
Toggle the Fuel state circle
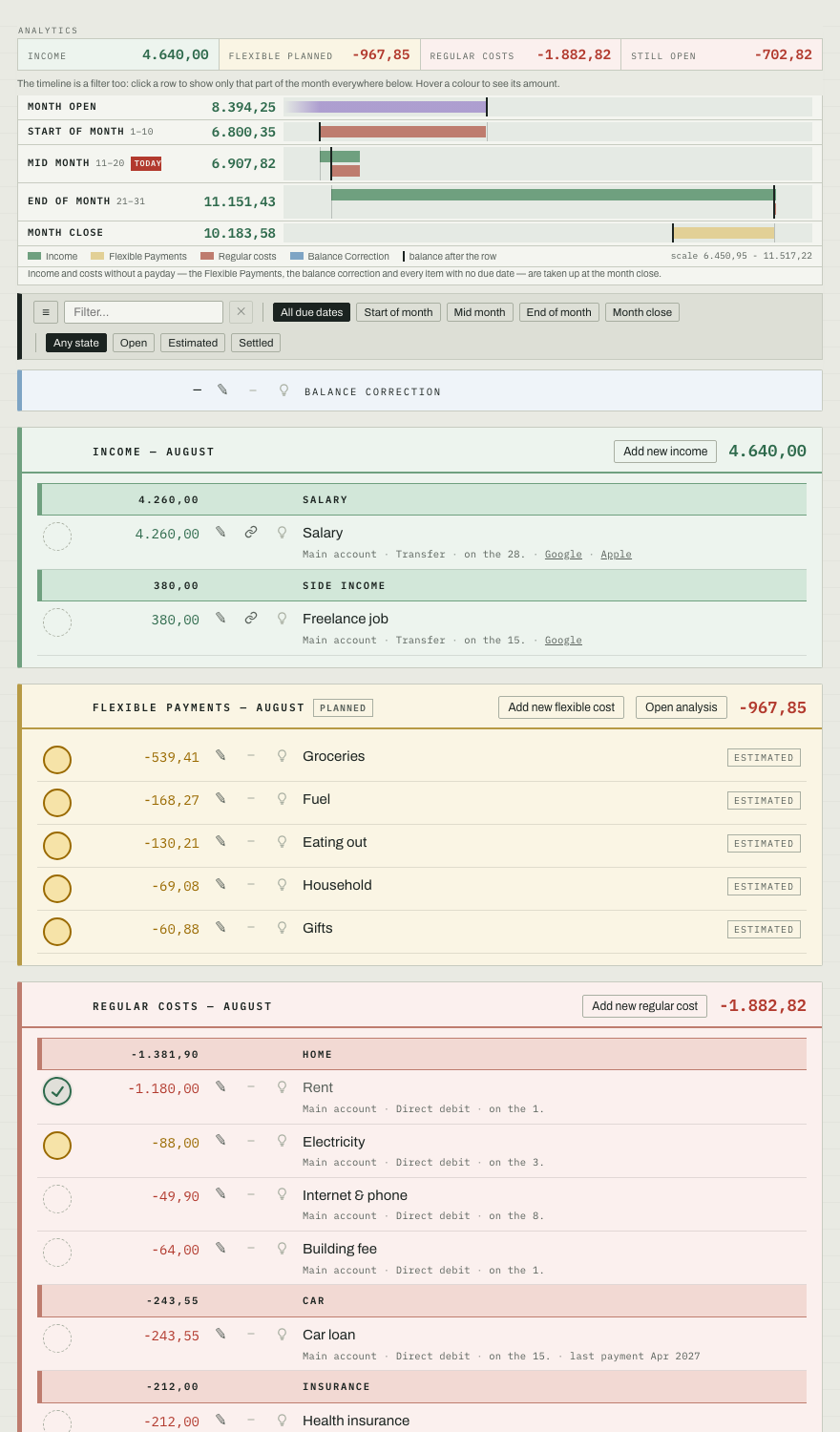point(57,803)
